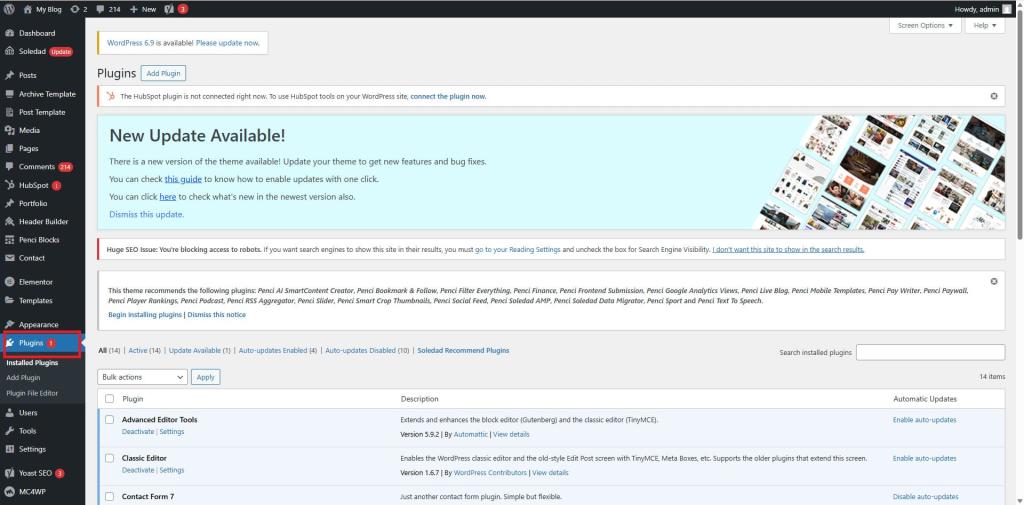Open the Plugins menu in sidebar
The width and height of the screenshot is (1024, 505).
coord(42,343)
